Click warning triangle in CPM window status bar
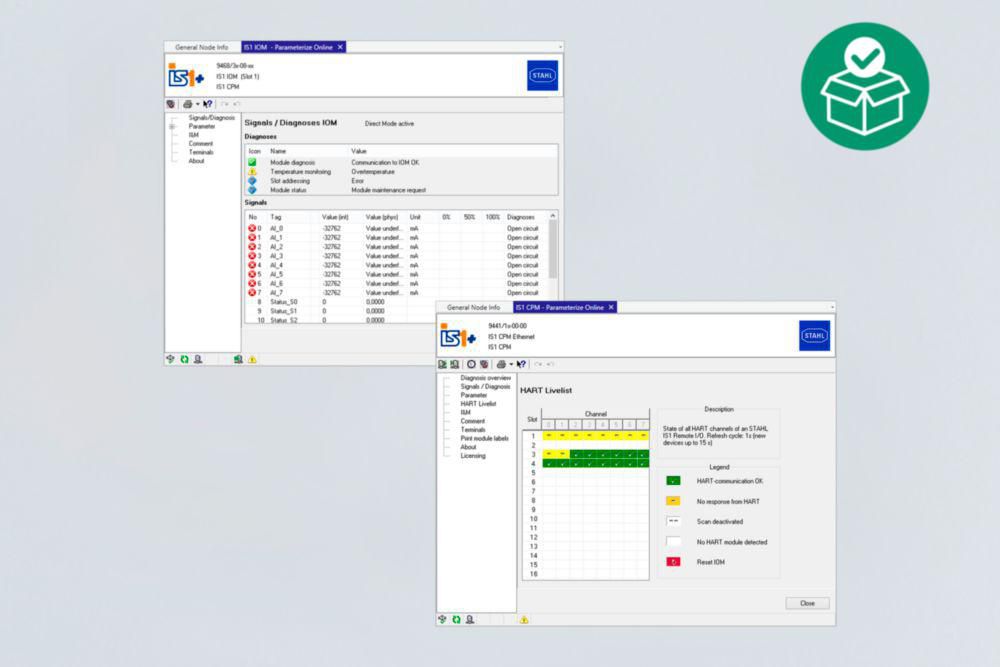This screenshot has height=667, width=1000. pos(524,619)
